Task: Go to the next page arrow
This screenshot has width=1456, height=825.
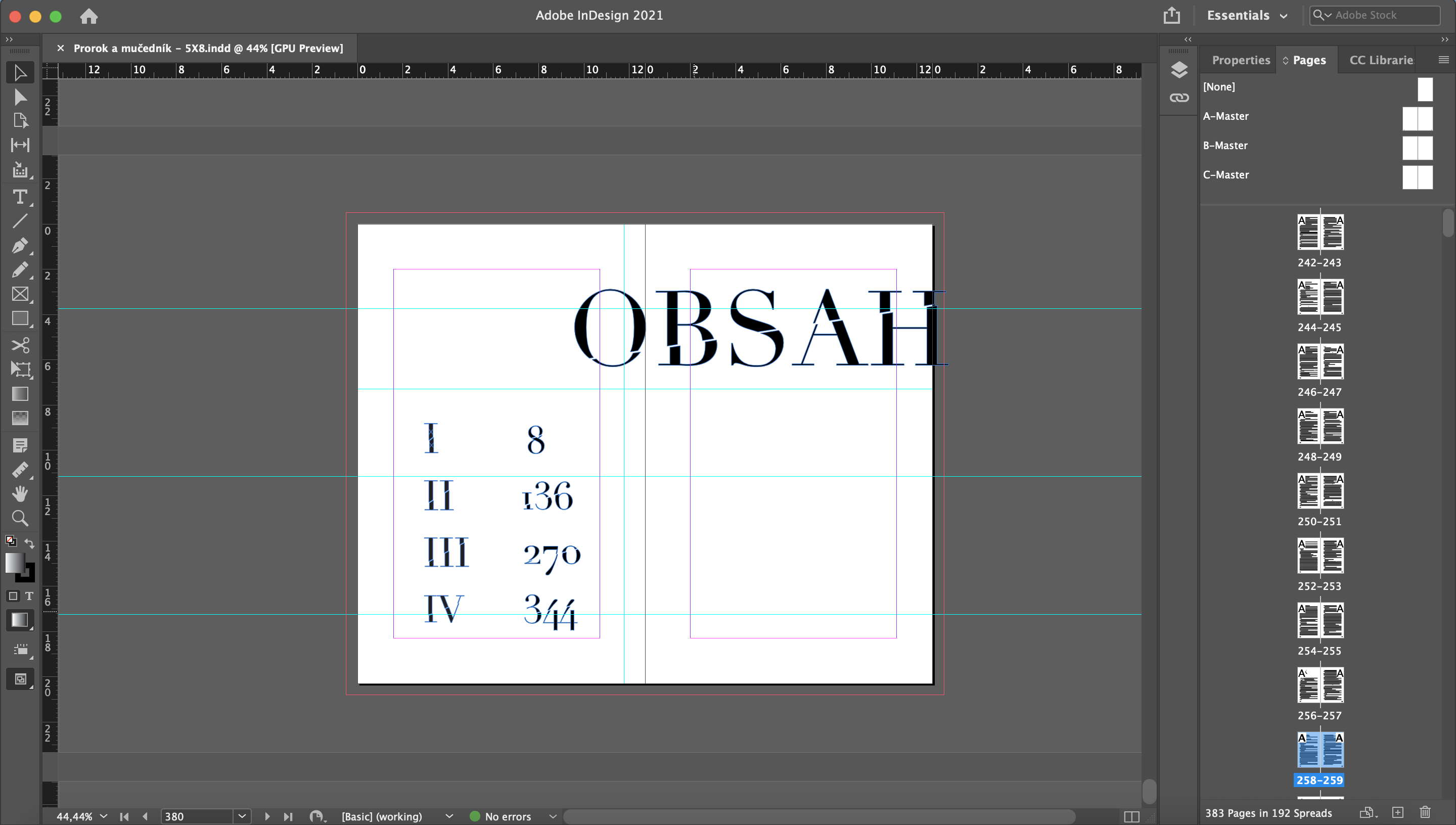Action: pos(267,816)
